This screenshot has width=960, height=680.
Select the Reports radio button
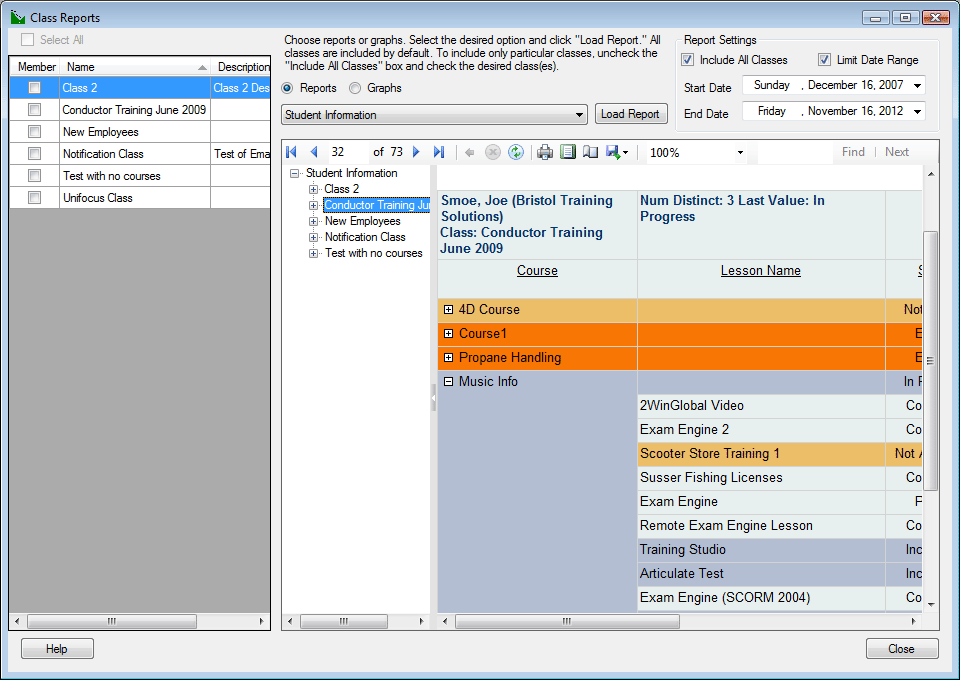click(287, 88)
